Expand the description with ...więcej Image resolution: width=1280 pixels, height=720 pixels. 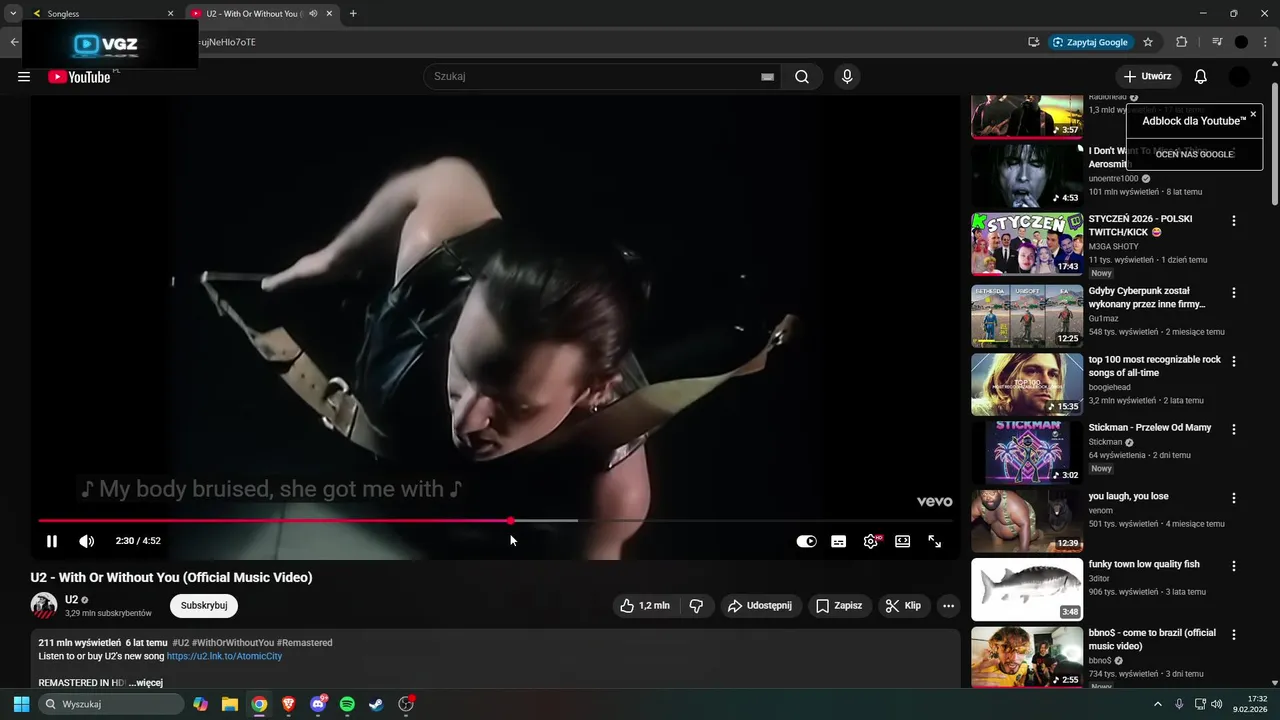click(x=146, y=683)
